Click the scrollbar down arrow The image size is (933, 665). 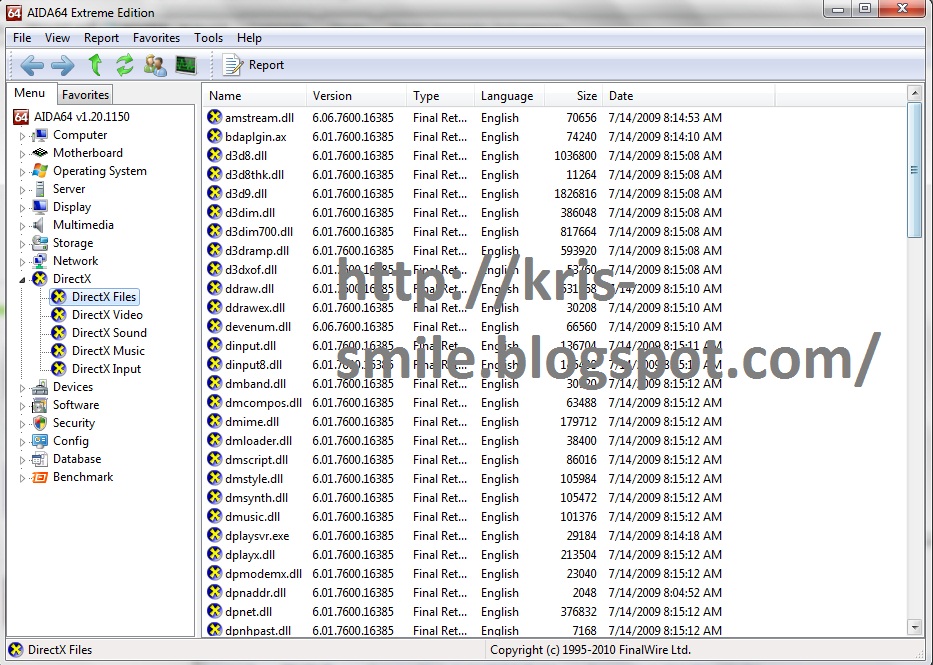[x=915, y=627]
